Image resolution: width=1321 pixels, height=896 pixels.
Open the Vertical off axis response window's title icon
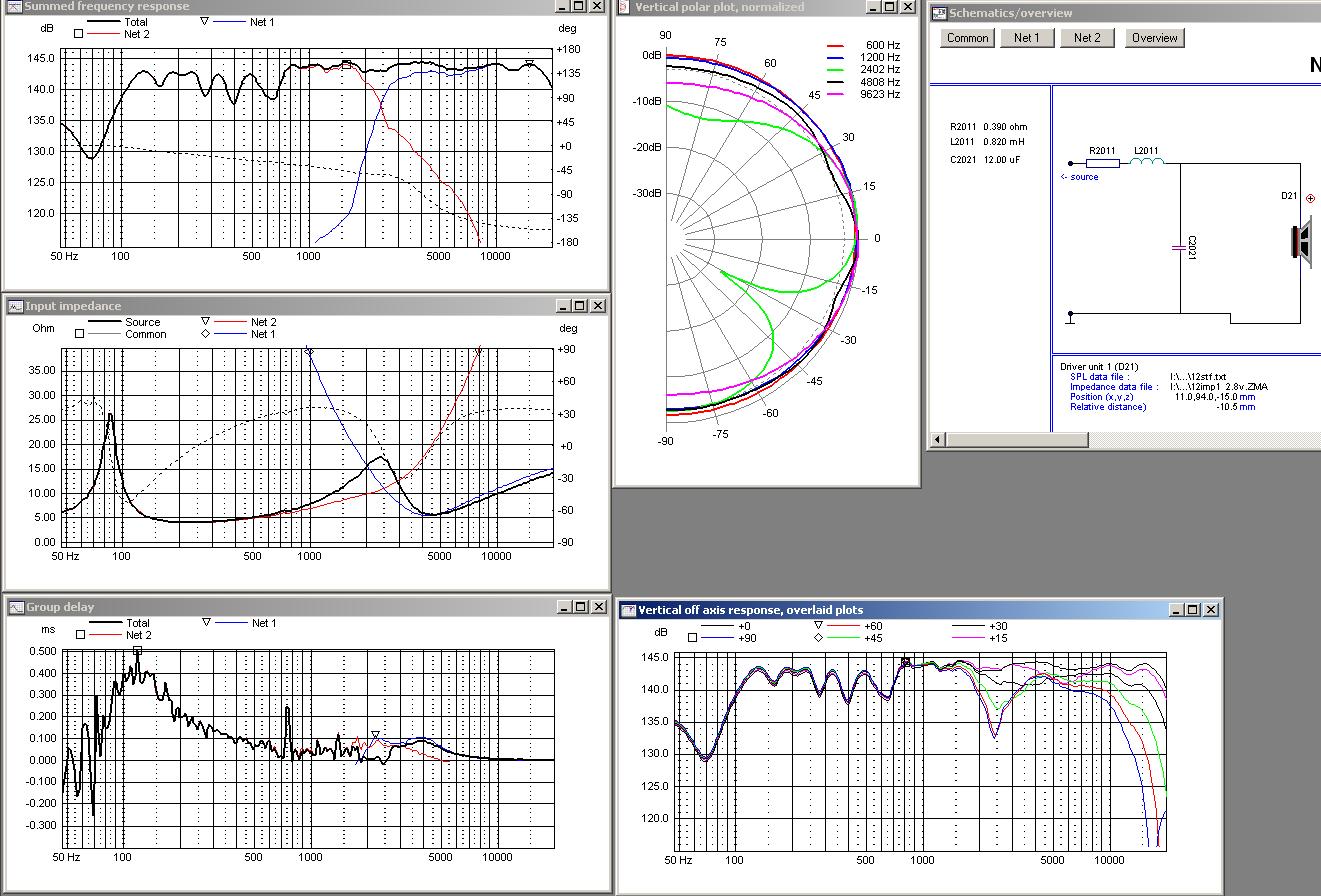click(x=628, y=609)
